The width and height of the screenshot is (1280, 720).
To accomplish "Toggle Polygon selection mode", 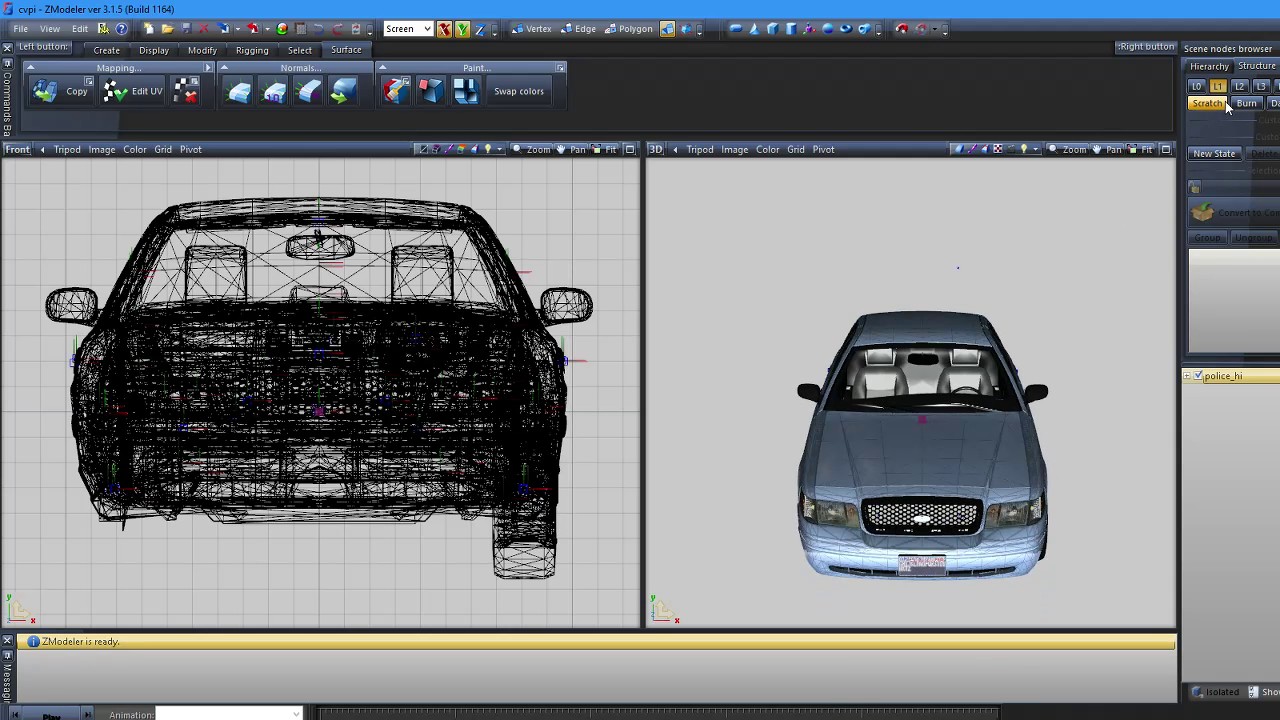I will [629, 29].
